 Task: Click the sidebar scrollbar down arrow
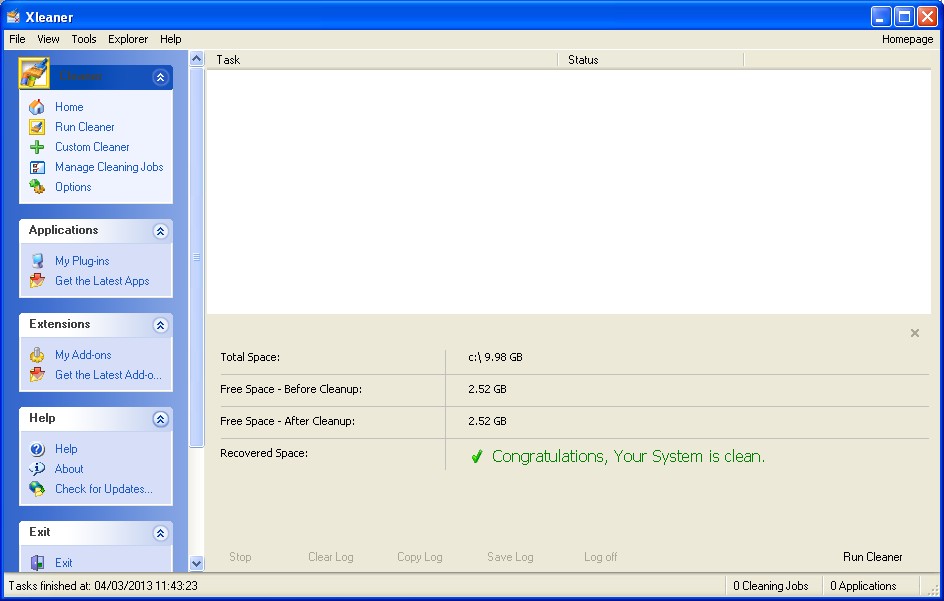pyautogui.click(x=196, y=564)
